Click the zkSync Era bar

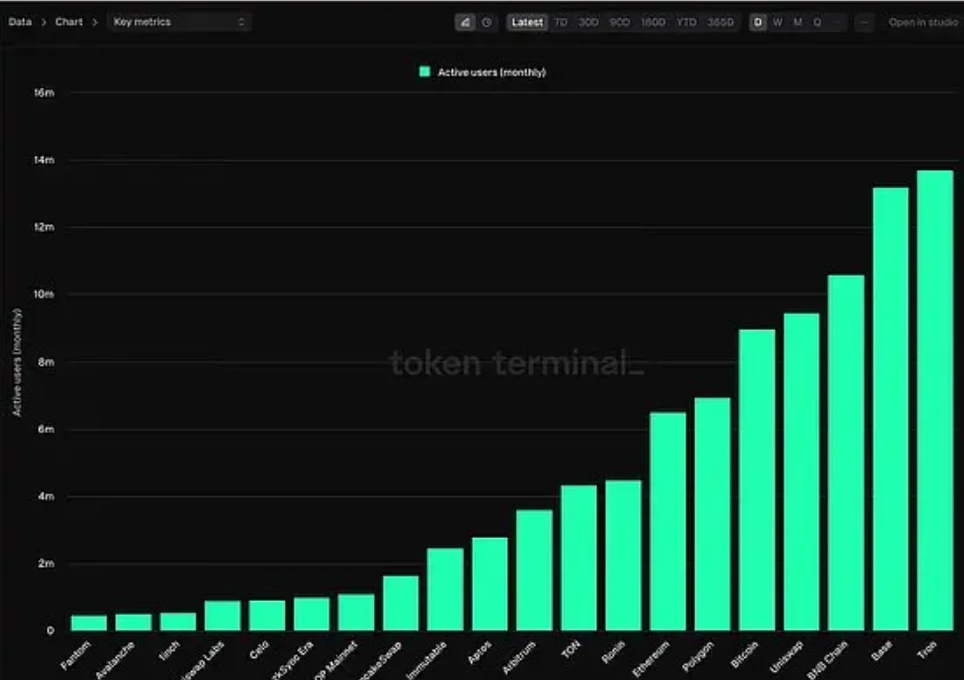point(312,614)
